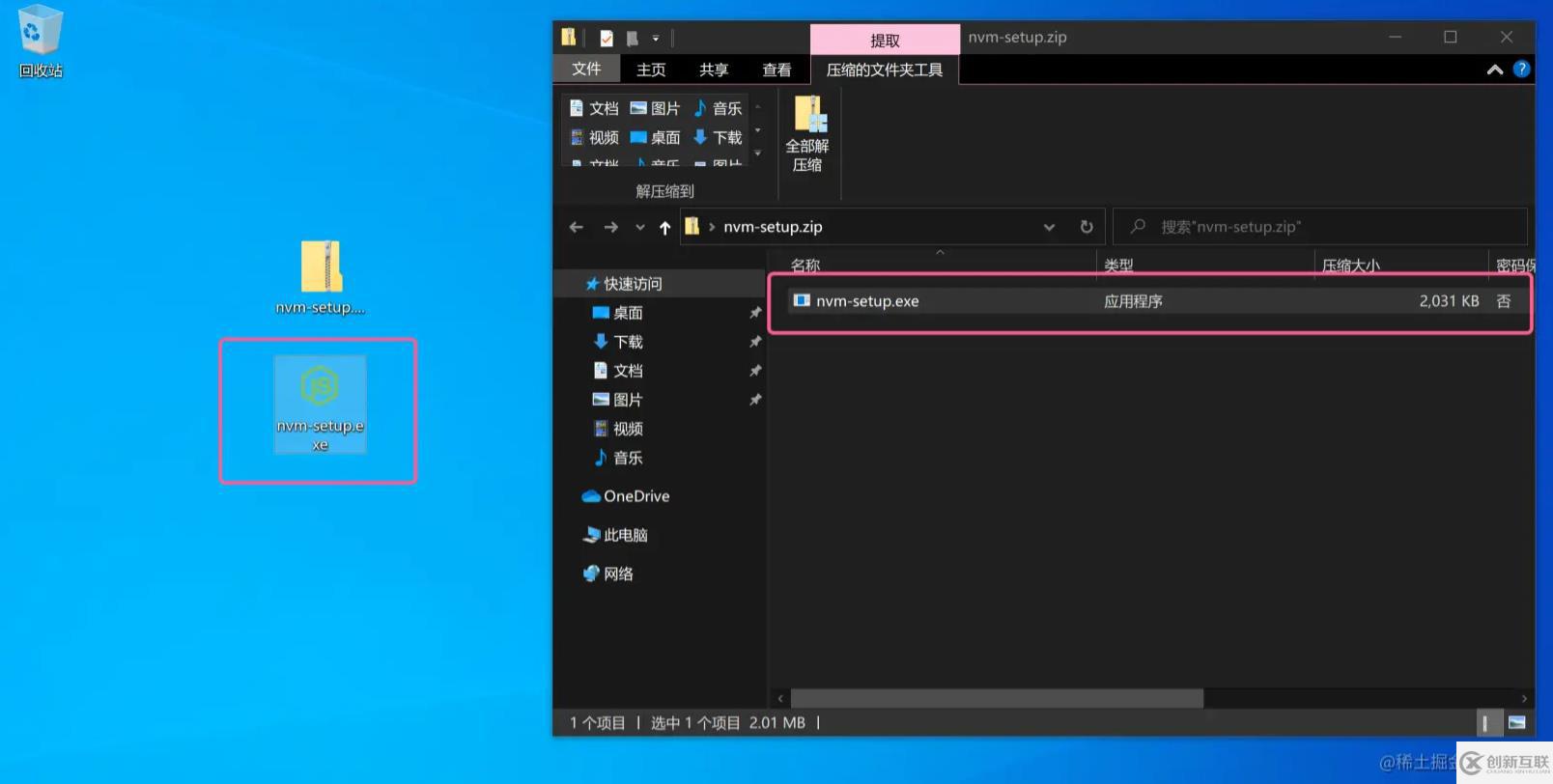The image size is (1553, 784).
Task: Extract to 文档 in ribbon gallery
Action: click(594, 108)
